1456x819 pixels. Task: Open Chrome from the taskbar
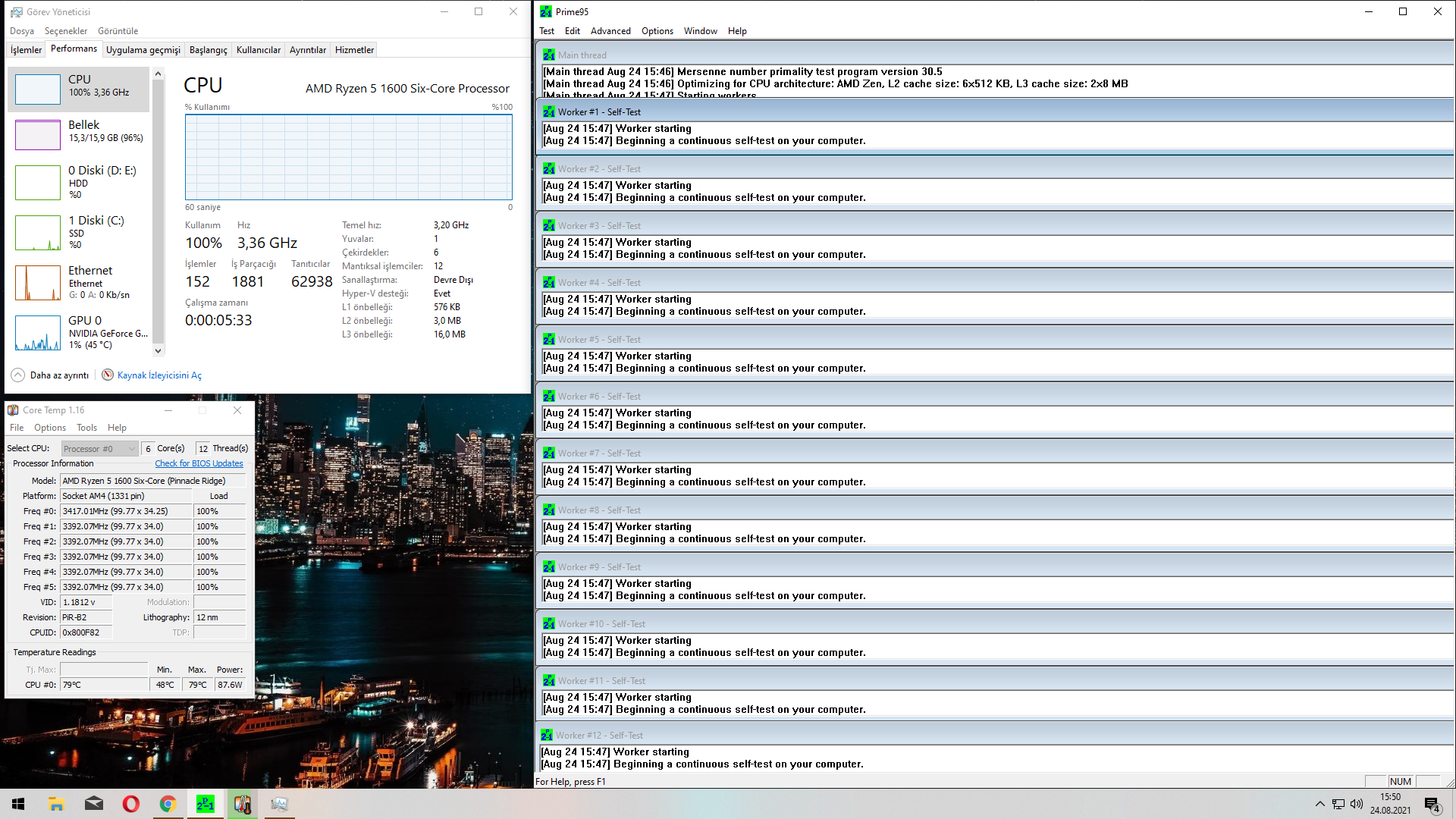168,804
